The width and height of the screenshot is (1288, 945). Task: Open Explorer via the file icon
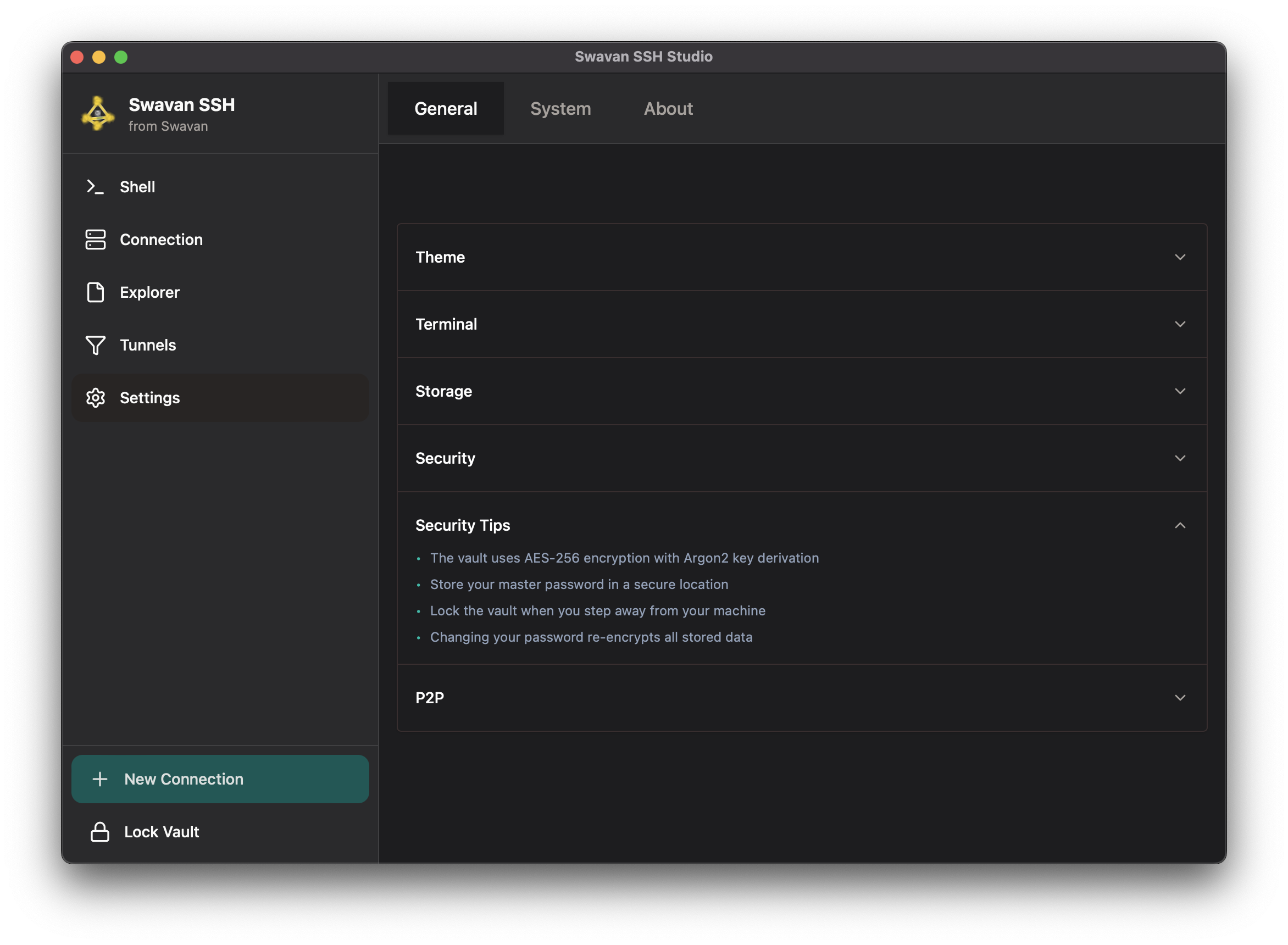[x=95, y=292]
